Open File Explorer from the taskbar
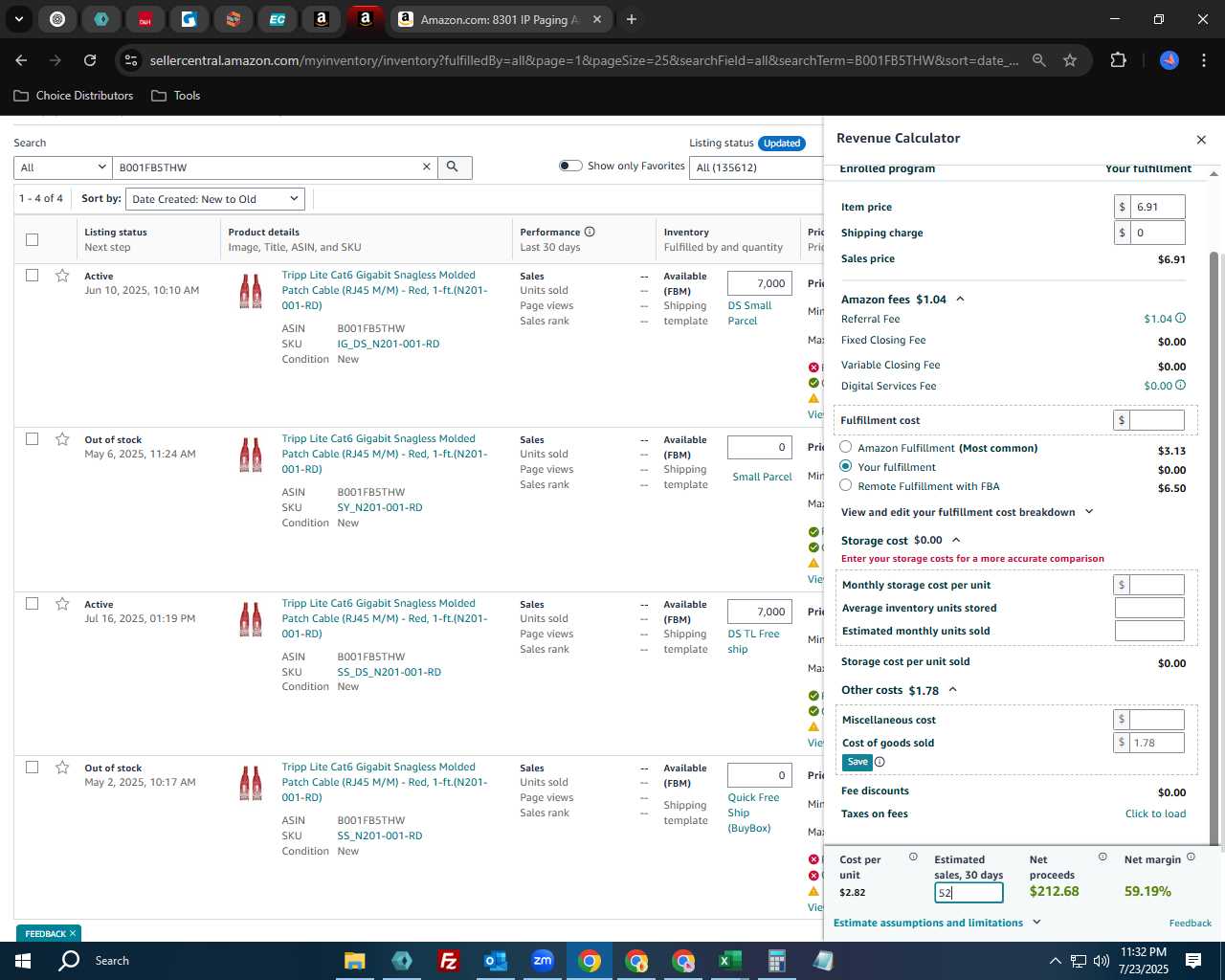This screenshot has height=980, width=1225. [354, 961]
